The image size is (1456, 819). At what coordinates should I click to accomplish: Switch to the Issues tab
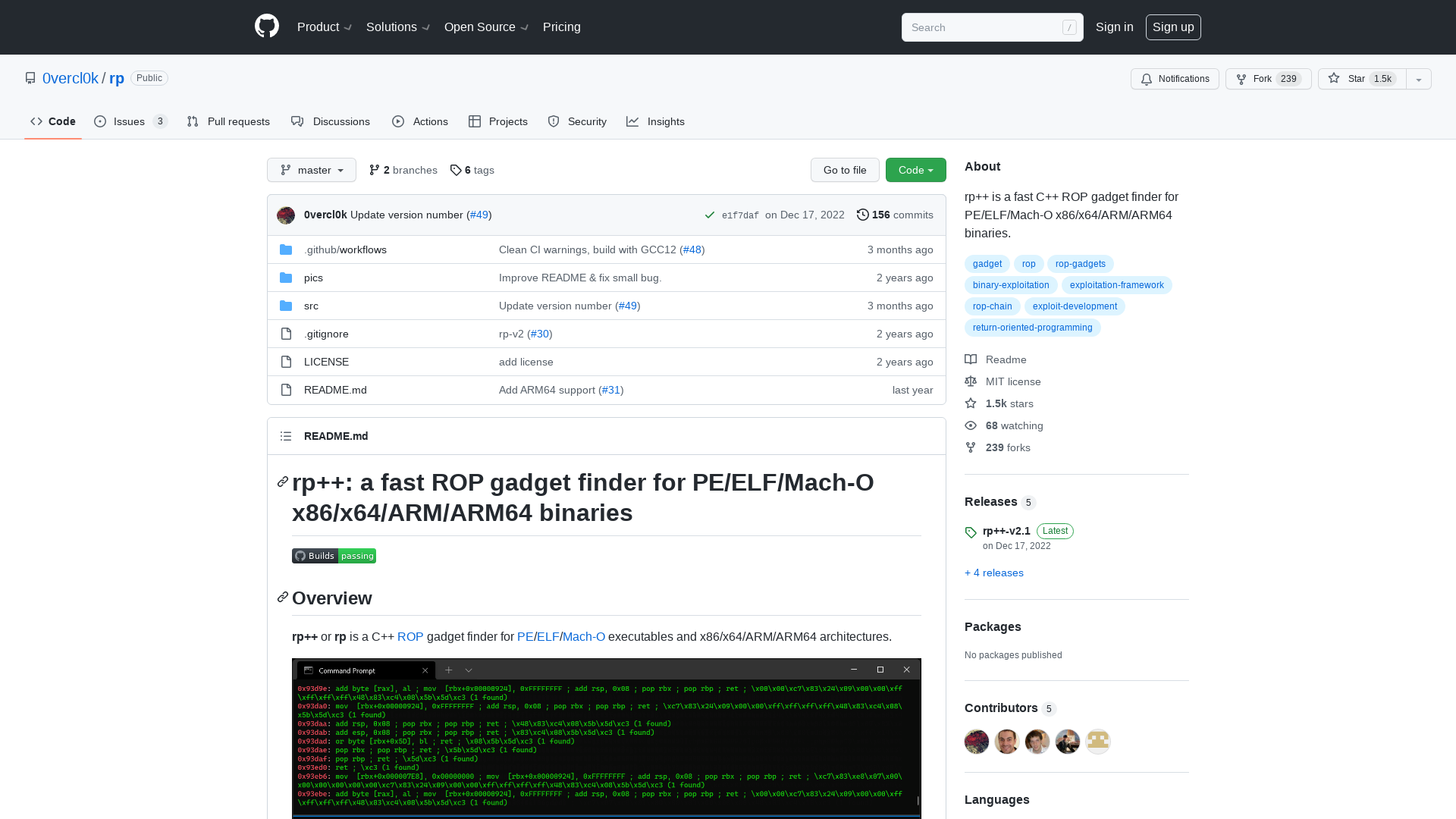tap(130, 121)
